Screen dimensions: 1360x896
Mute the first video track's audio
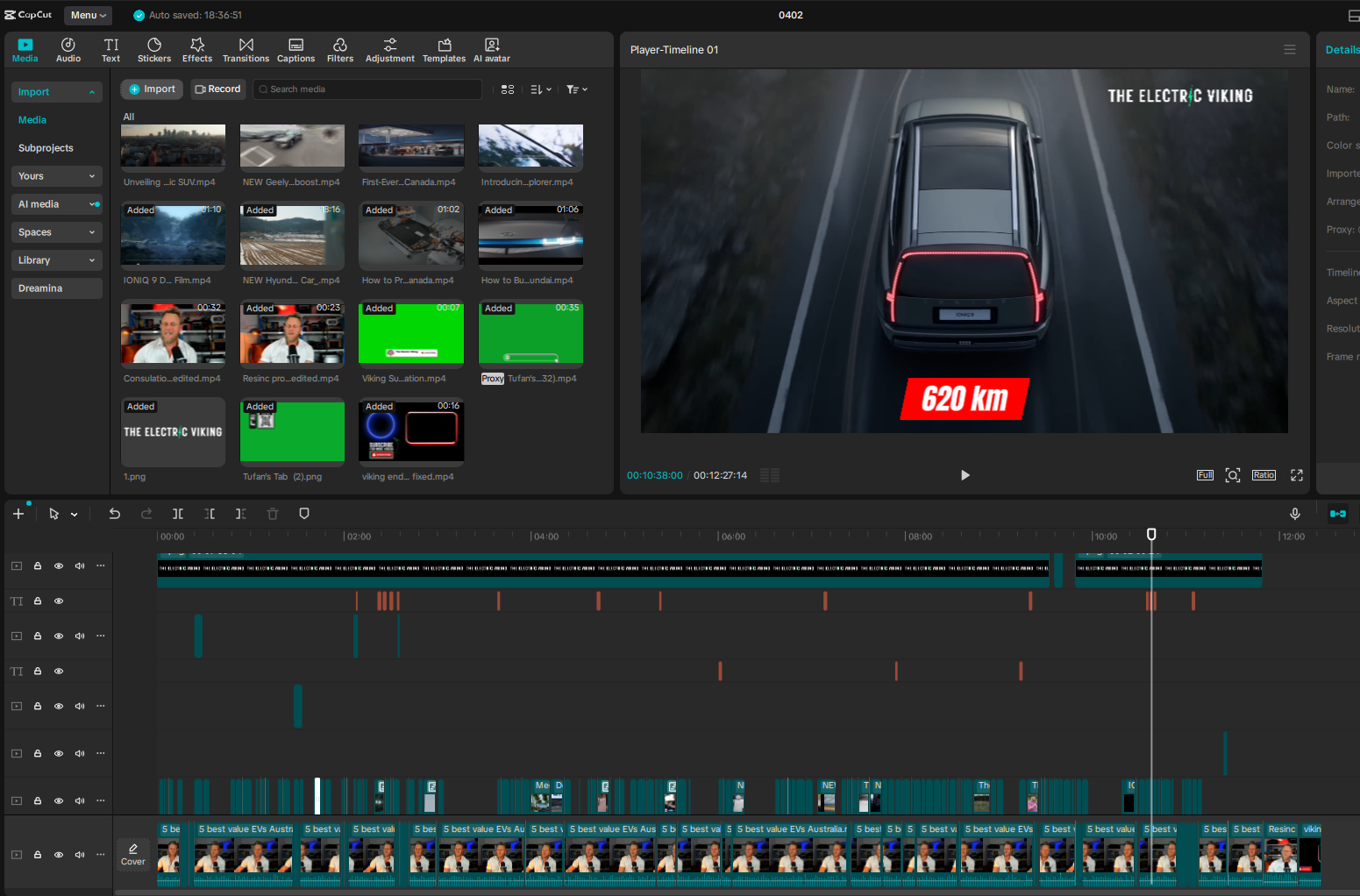pyautogui.click(x=79, y=565)
